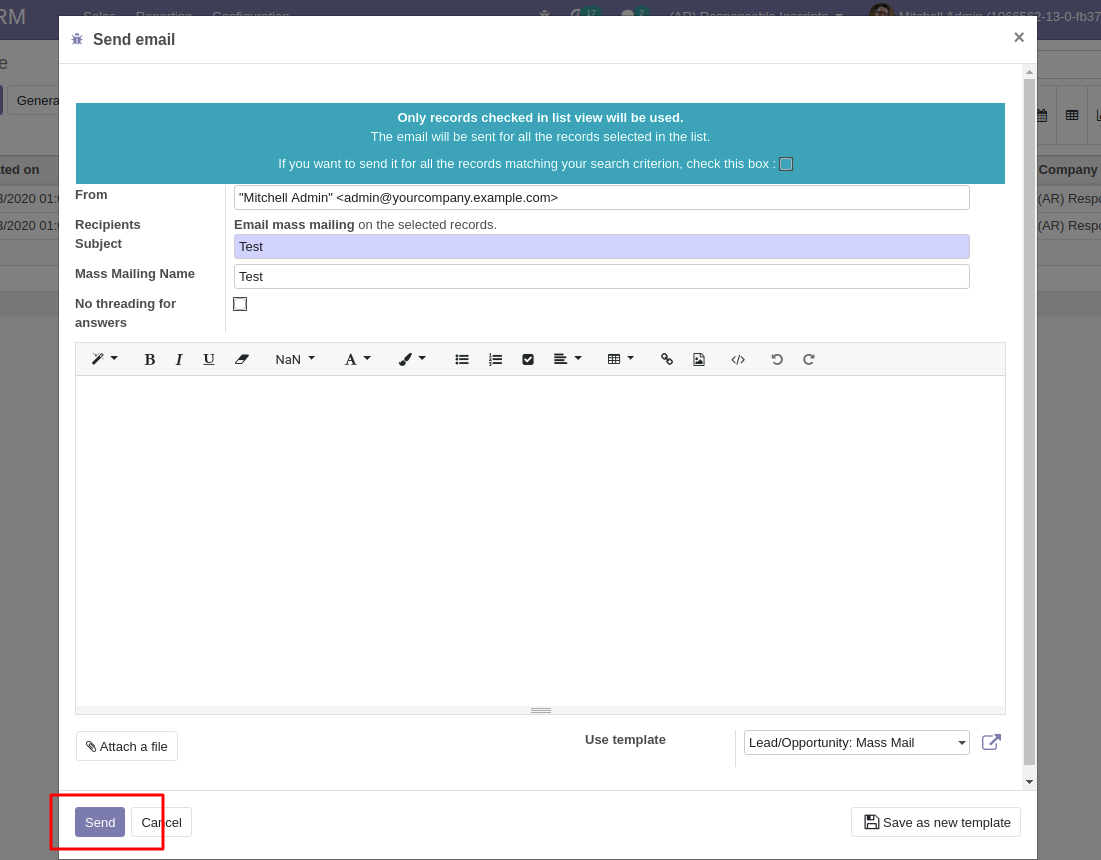Image resolution: width=1101 pixels, height=860 pixels.
Task: Underline the selected text
Action: [x=208, y=359]
